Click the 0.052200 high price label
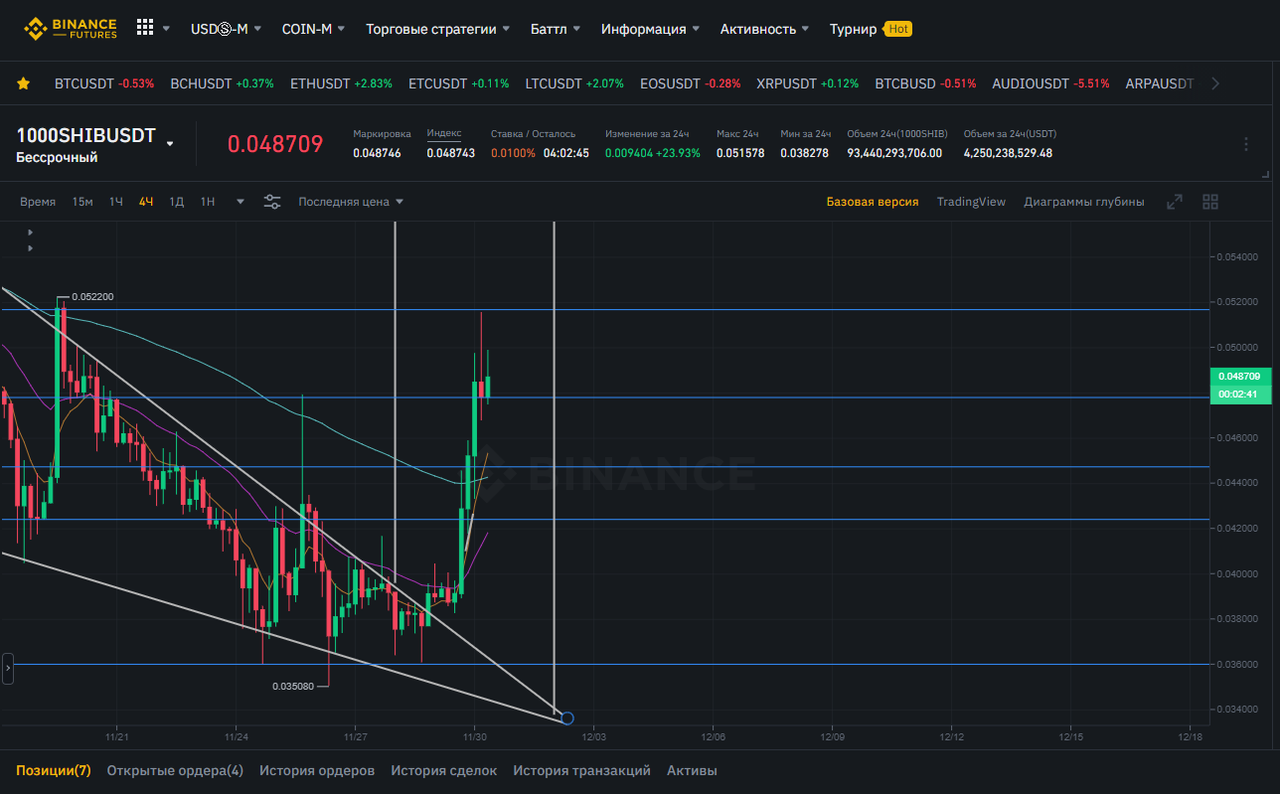This screenshot has height=794, width=1280. [92, 297]
